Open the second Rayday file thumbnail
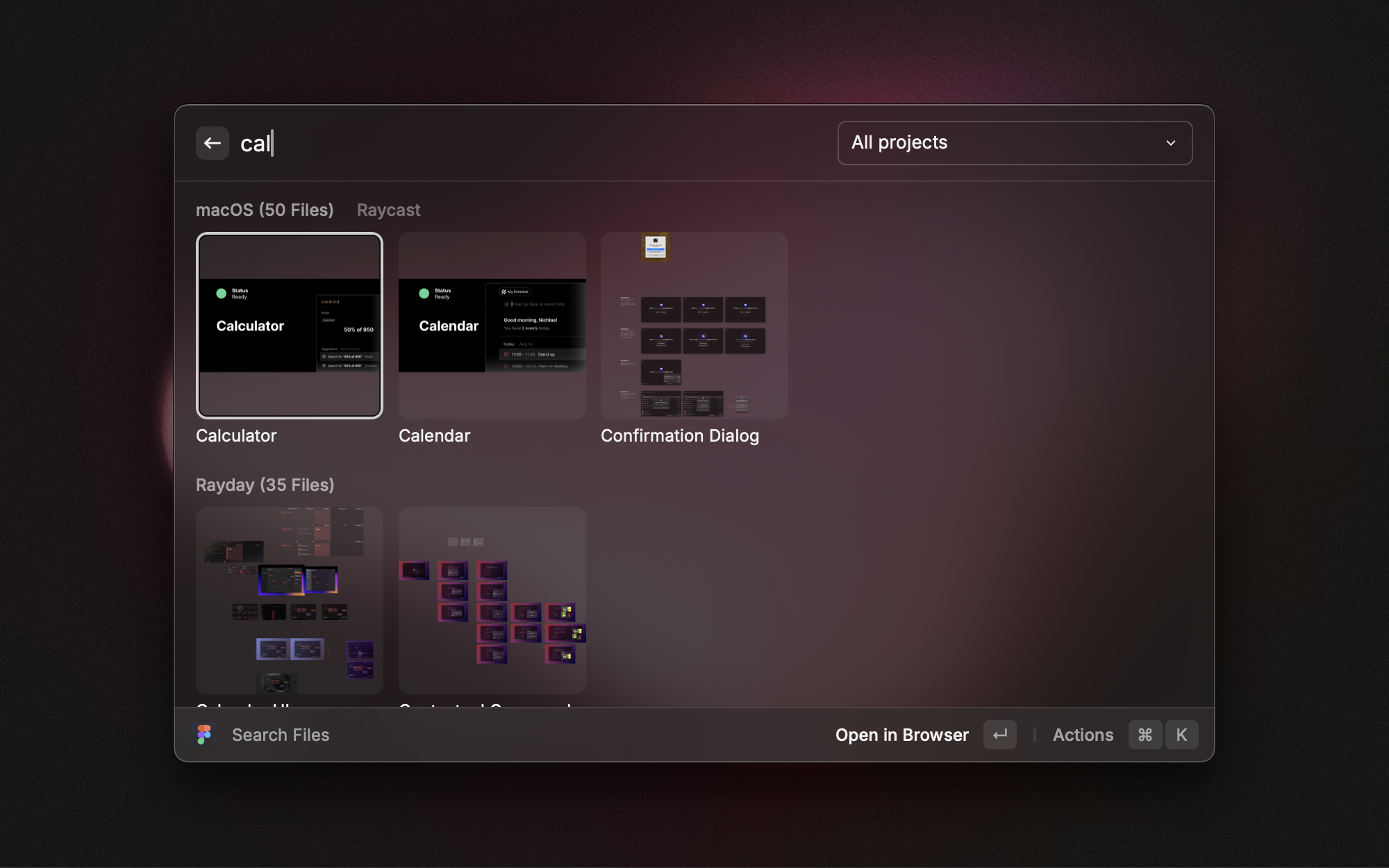1389x868 pixels. pyautogui.click(x=492, y=600)
